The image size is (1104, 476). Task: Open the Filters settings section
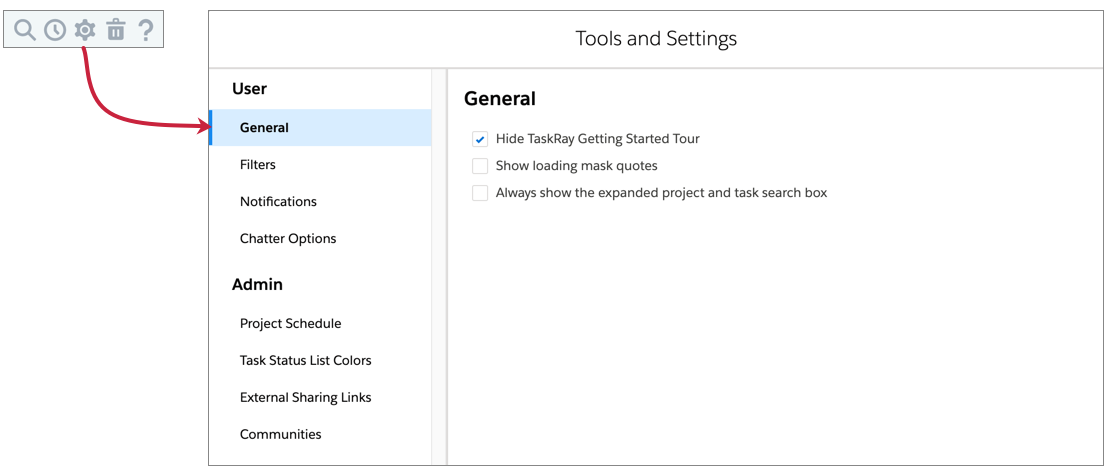pos(258,165)
